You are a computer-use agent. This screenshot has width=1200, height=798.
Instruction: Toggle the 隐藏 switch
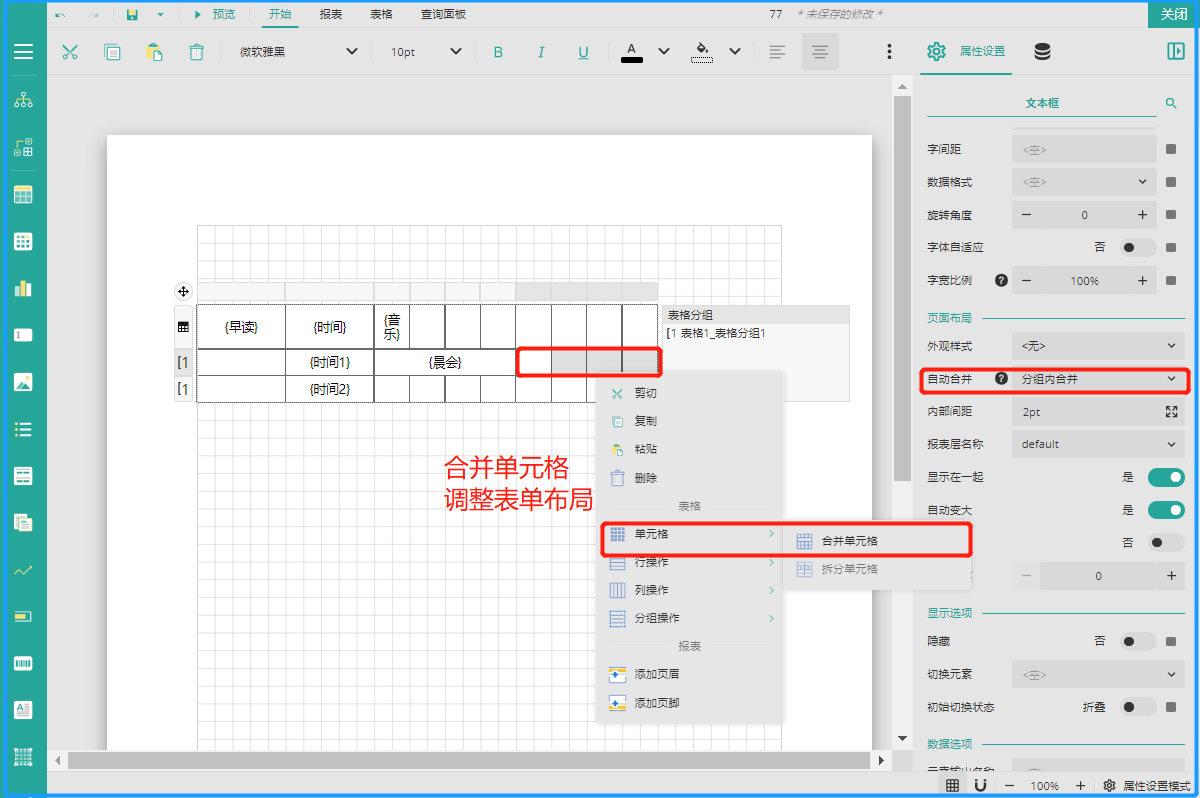click(1138, 641)
